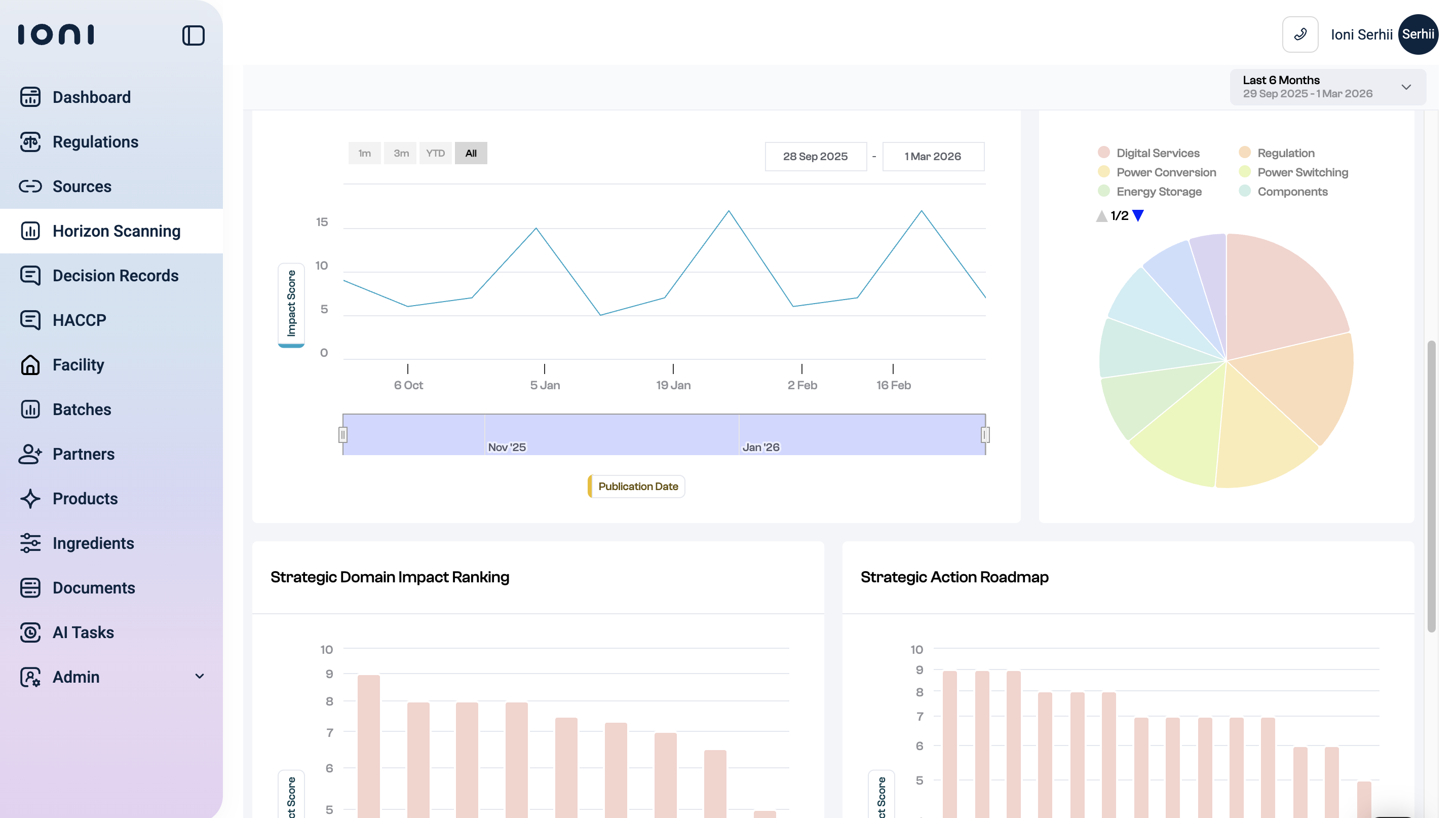Click the Sources link icon
The width and height of the screenshot is (1456, 818).
[x=30, y=187]
